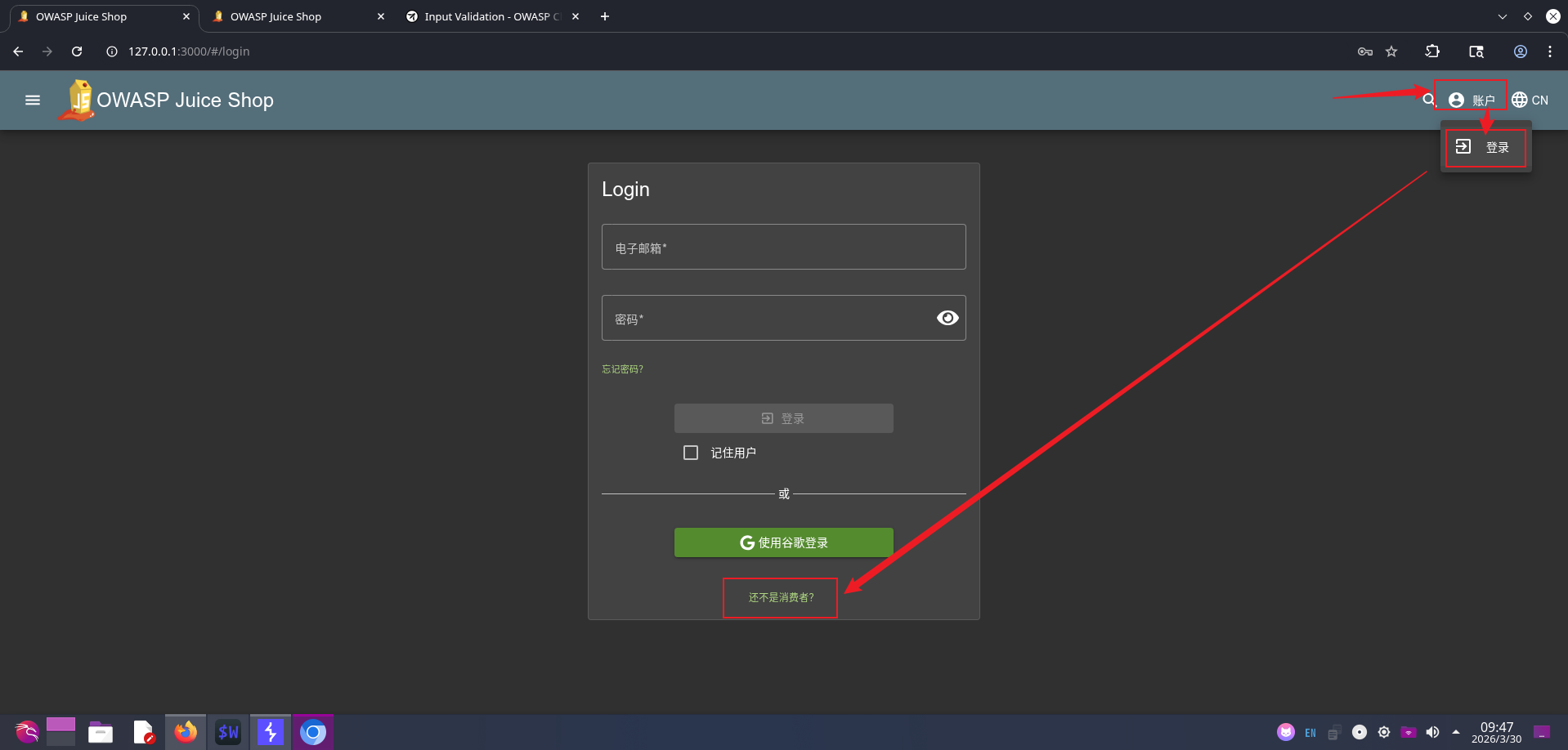Image resolution: width=1568 pixels, height=750 pixels.
Task: Open the volume control in tray
Action: click(1432, 732)
